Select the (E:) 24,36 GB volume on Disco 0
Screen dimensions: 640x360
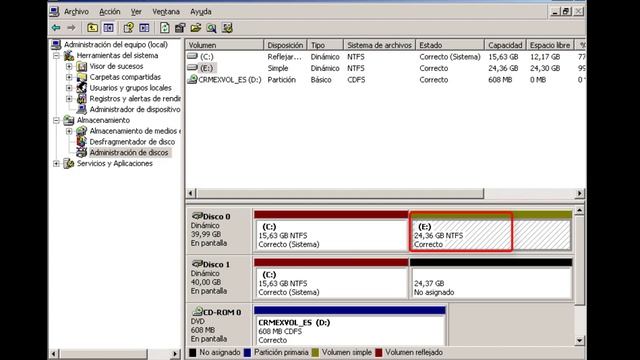[x=491, y=231]
